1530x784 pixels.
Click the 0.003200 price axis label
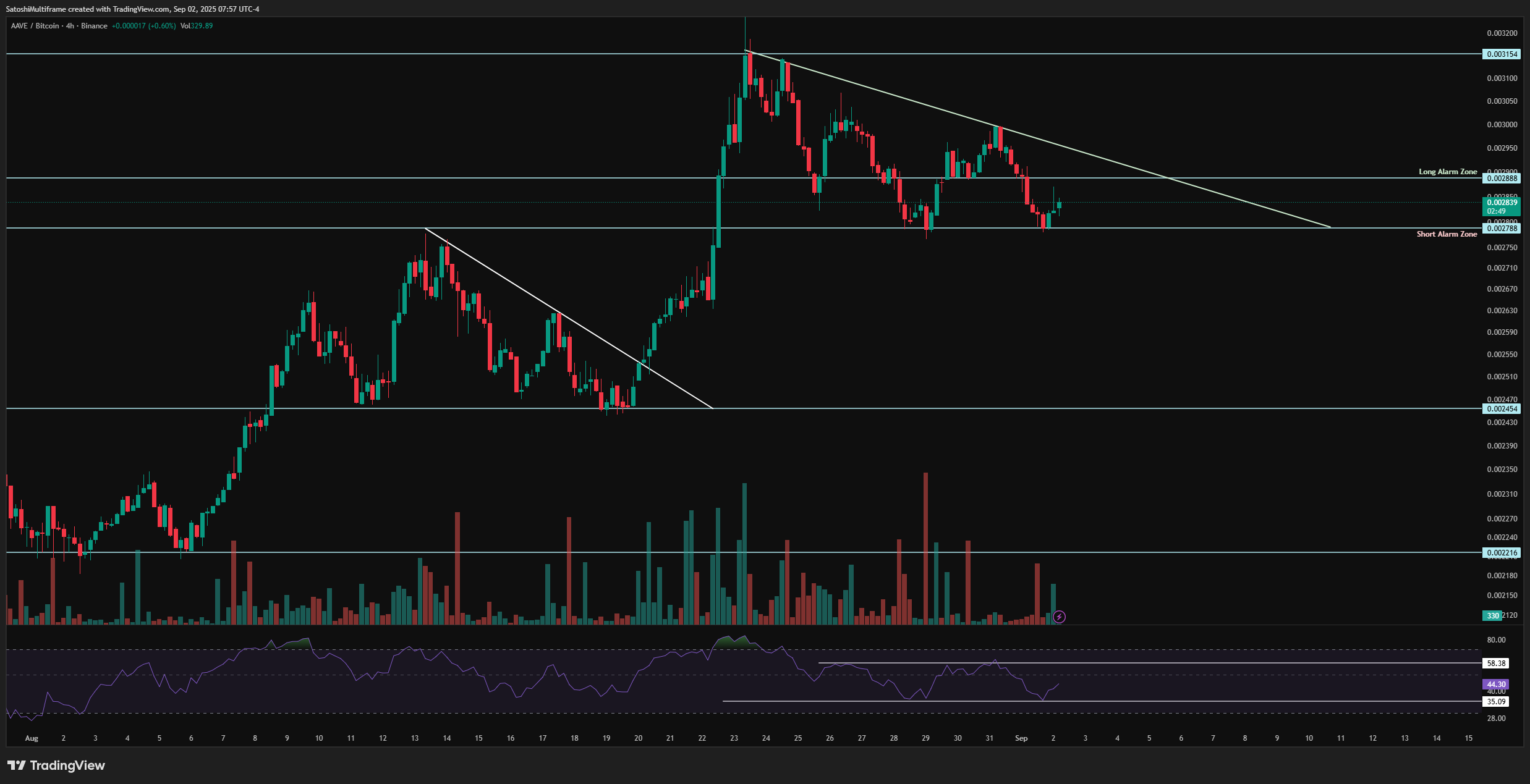click(1502, 33)
